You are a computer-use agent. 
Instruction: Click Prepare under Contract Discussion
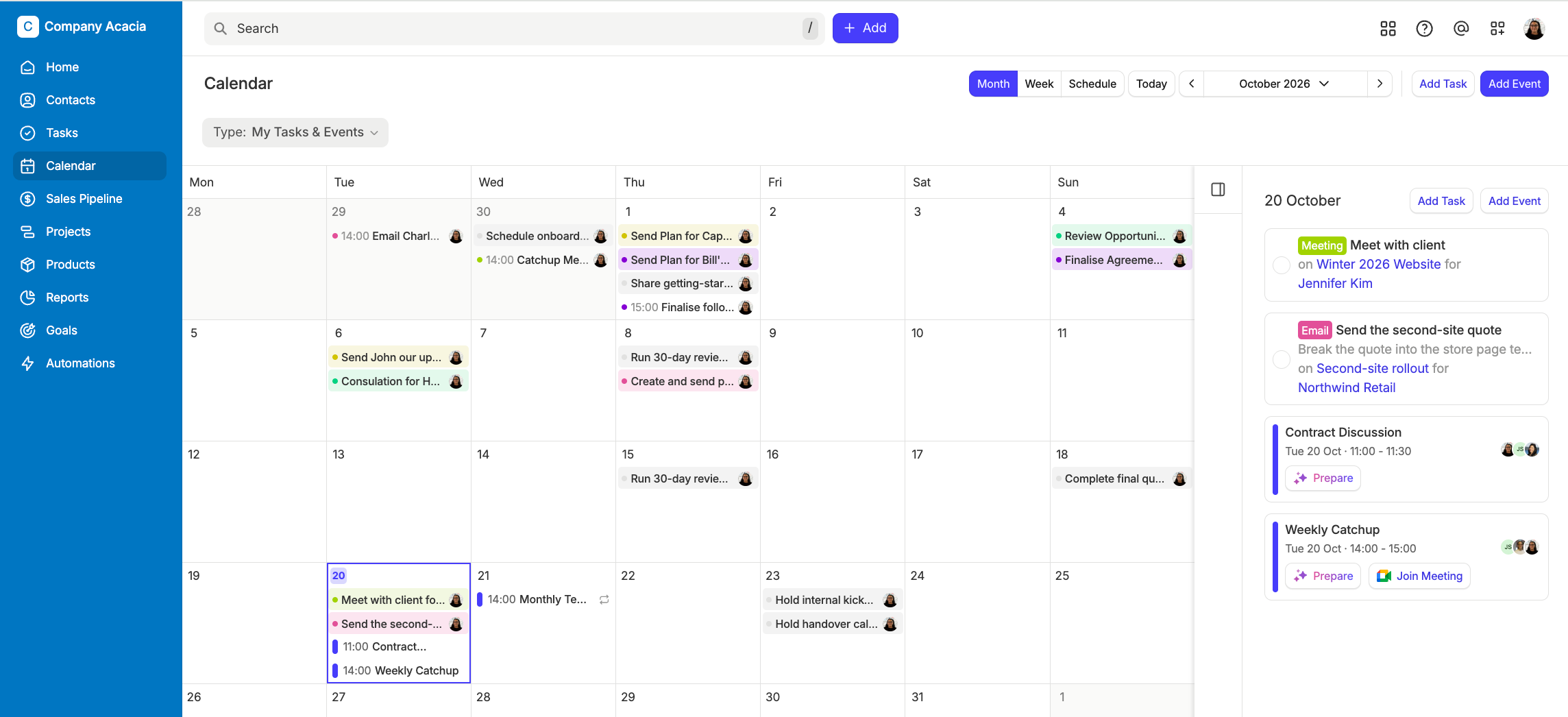tap(1323, 478)
